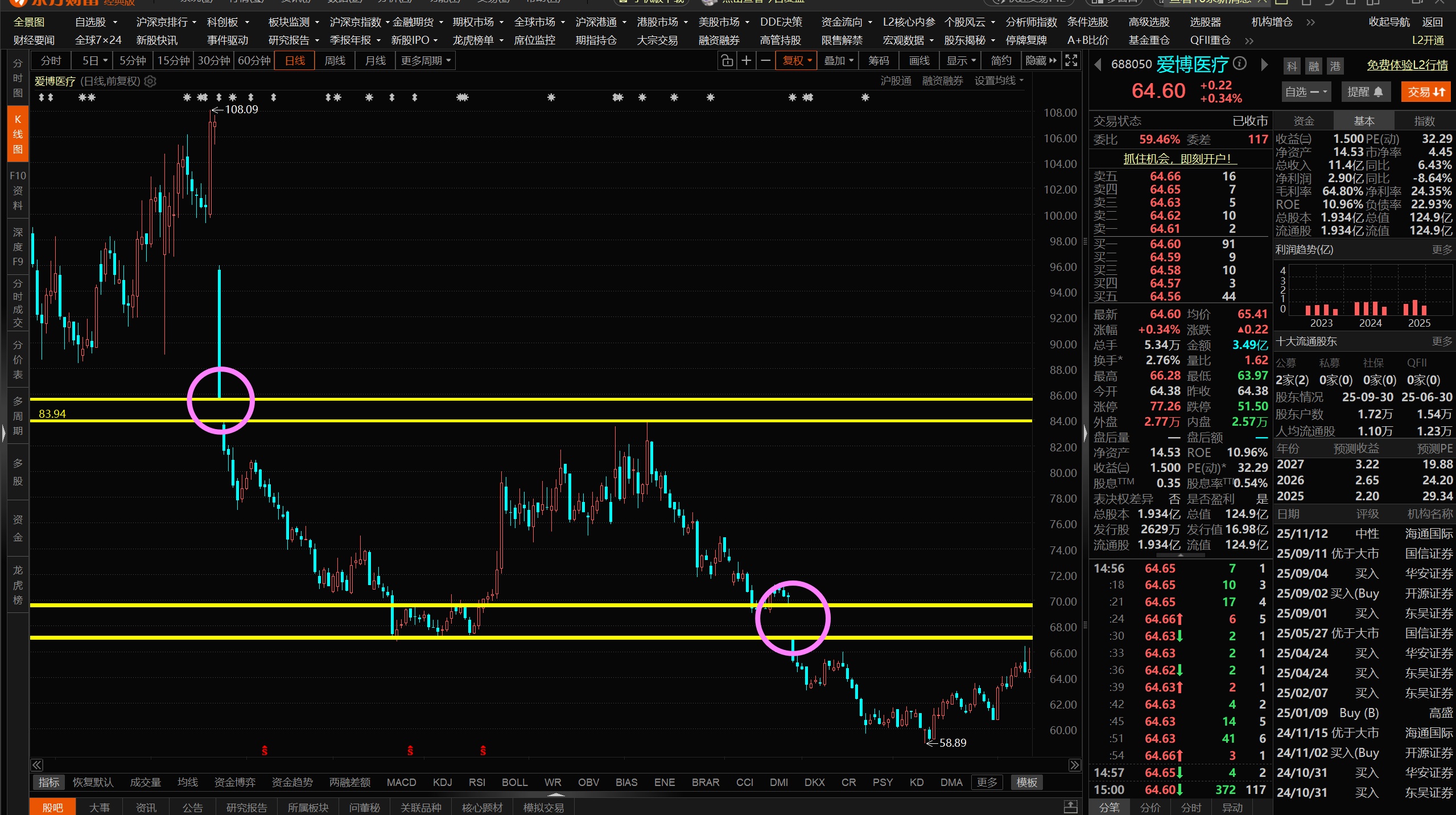Open stock info circle icon beside 爱博医疗
Image resolution: width=1456 pixels, height=815 pixels.
point(1240,64)
